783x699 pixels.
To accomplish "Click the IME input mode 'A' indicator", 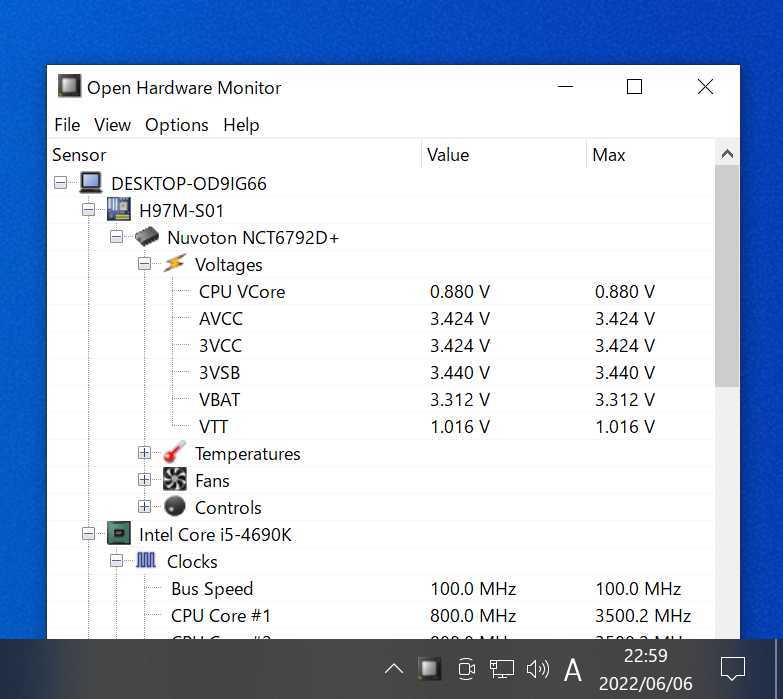I will tap(573, 670).
